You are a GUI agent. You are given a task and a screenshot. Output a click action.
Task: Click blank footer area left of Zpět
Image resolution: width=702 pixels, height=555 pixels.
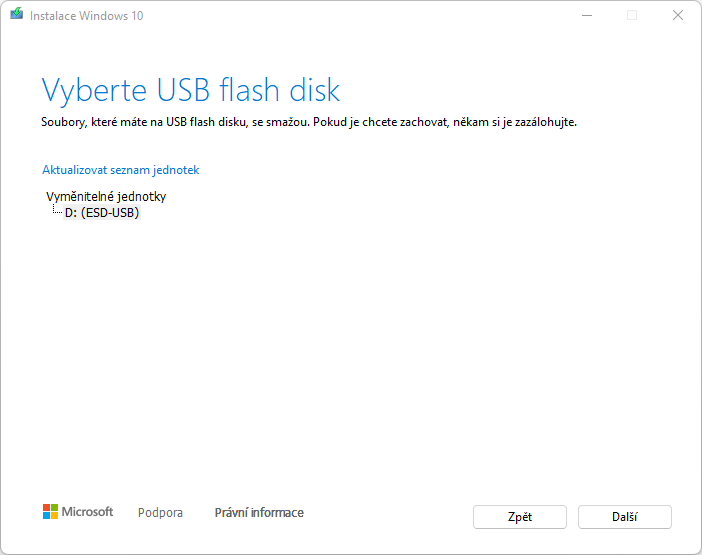pyautogui.click(x=390, y=515)
